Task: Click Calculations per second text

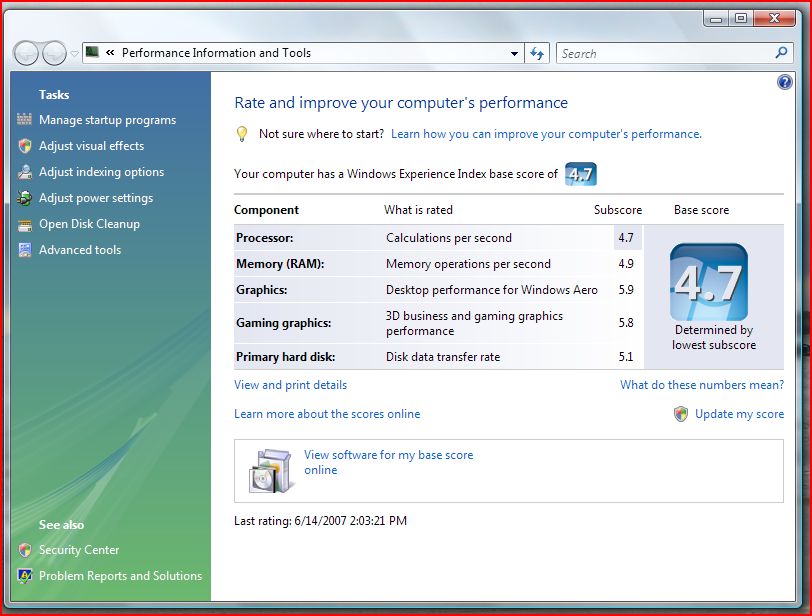Action: point(448,238)
